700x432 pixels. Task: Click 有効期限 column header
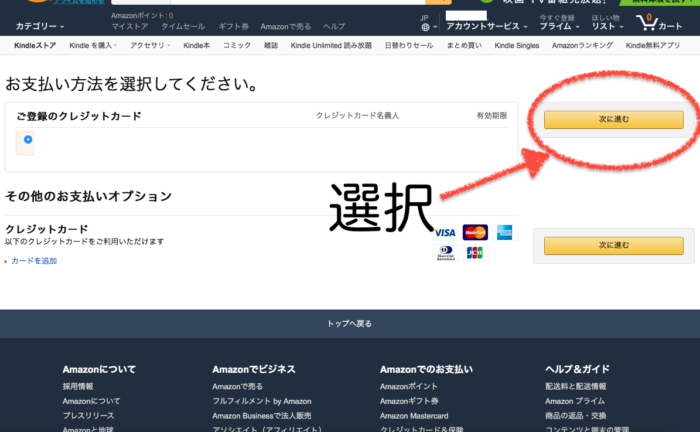click(x=492, y=116)
